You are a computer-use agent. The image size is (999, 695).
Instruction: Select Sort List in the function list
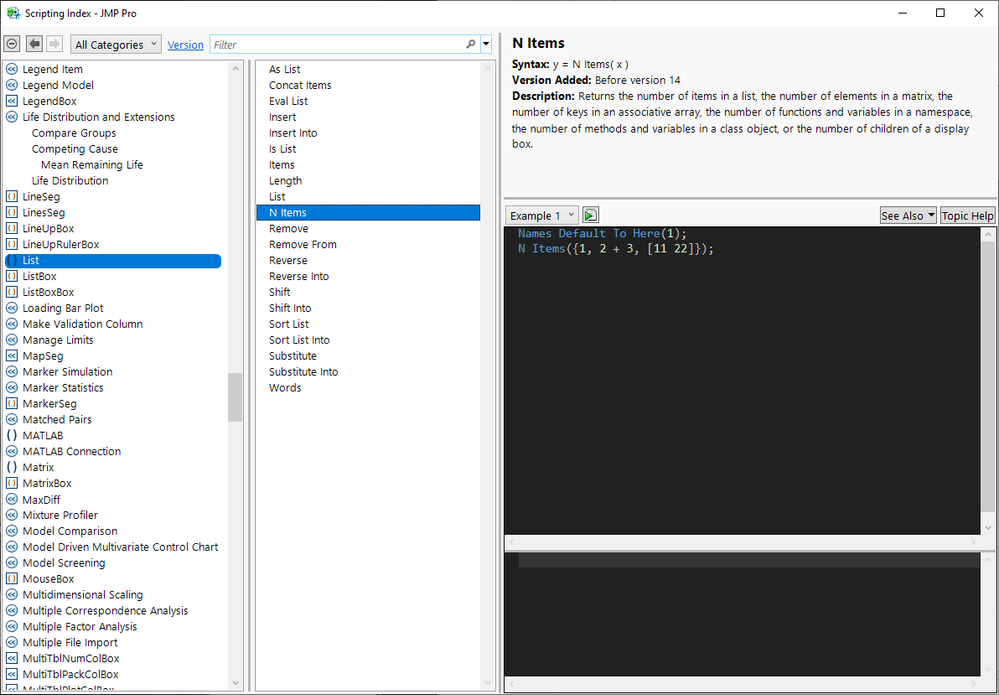coord(289,324)
